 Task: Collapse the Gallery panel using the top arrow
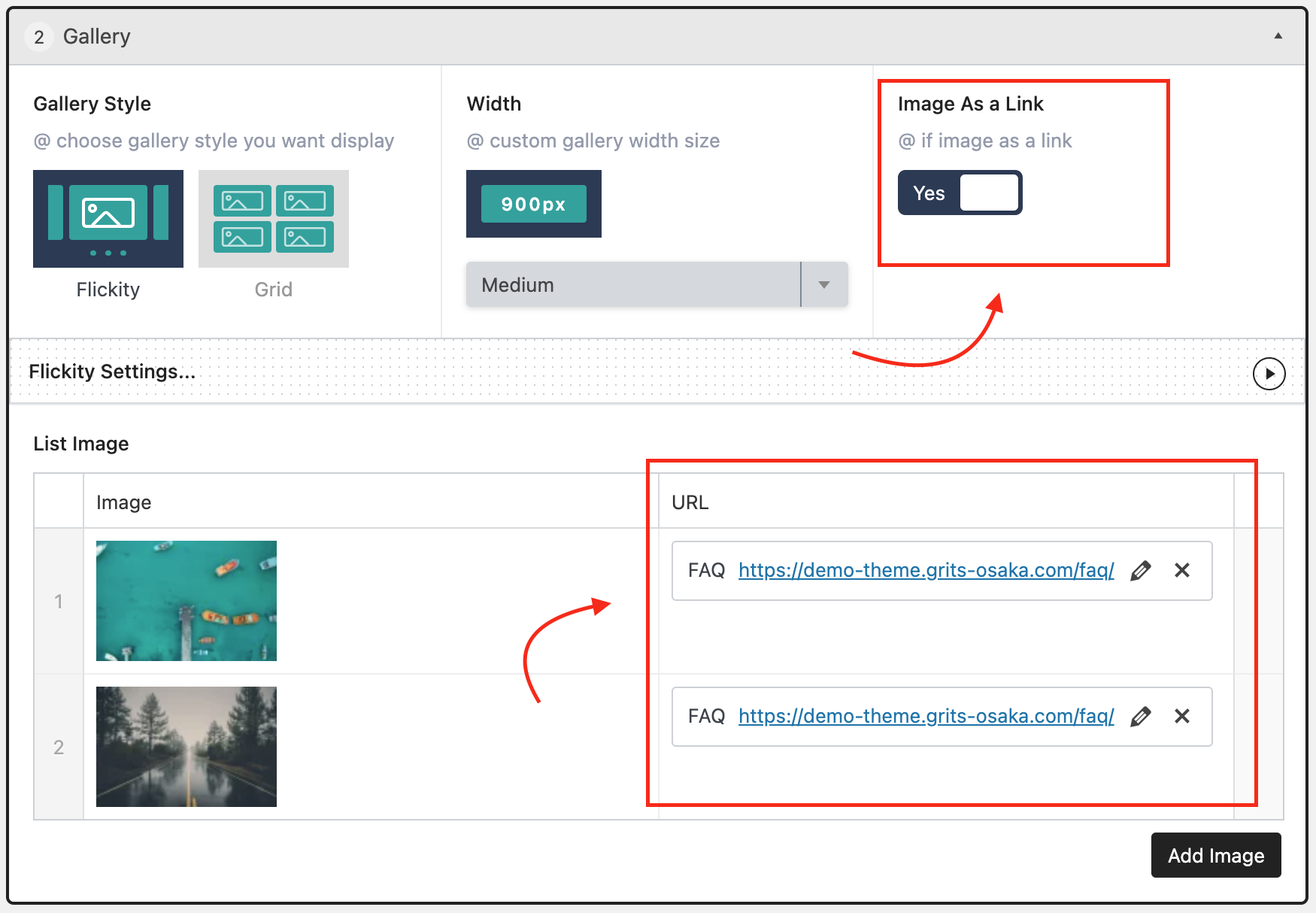(x=1278, y=36)
